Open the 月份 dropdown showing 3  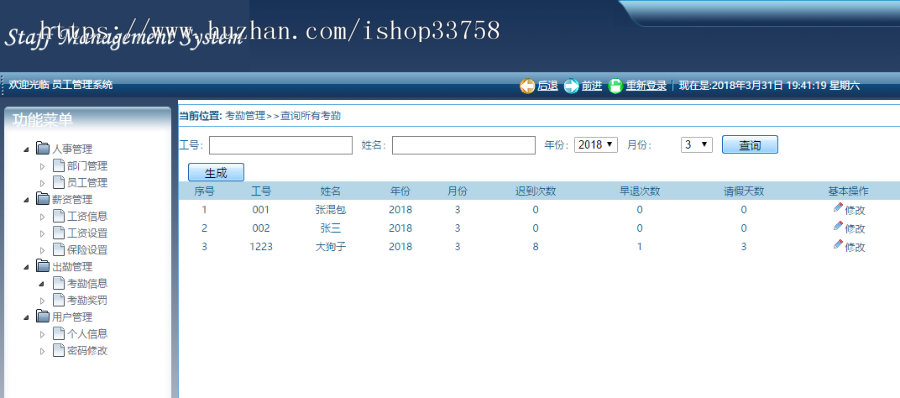tap(696, 145)
